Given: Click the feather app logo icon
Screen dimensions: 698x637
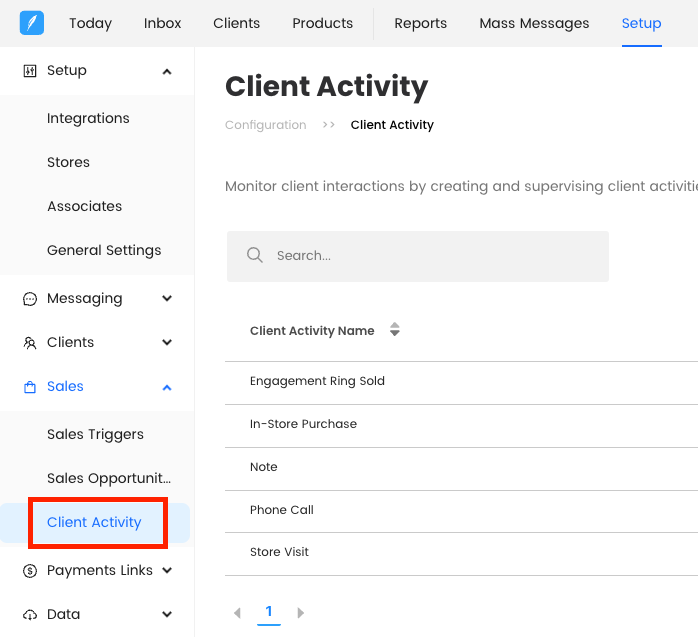Looking at the screenshot, I should tap(32, 23).
